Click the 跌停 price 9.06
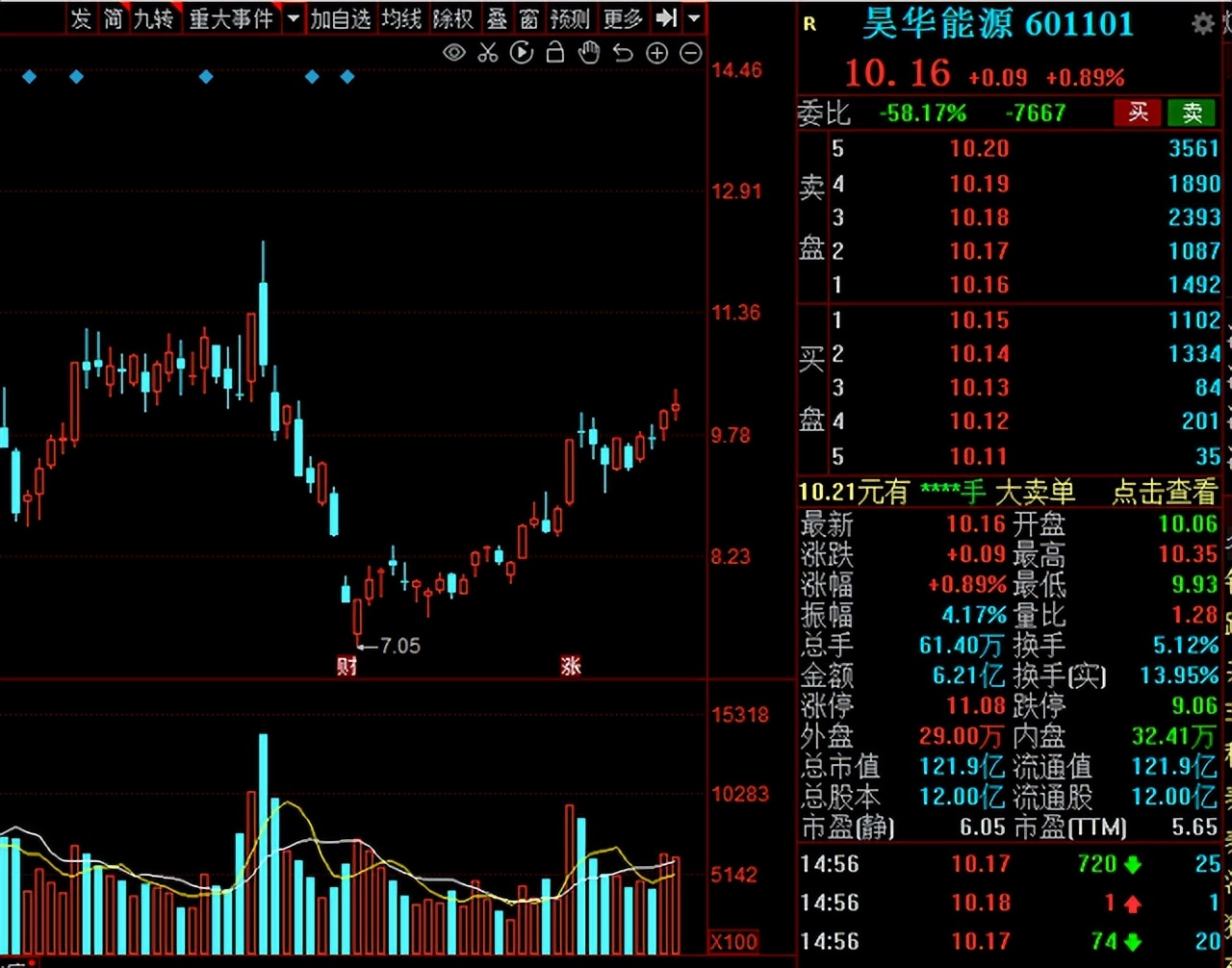Viewport: 1232px width, 968px height. [1194, 706]
